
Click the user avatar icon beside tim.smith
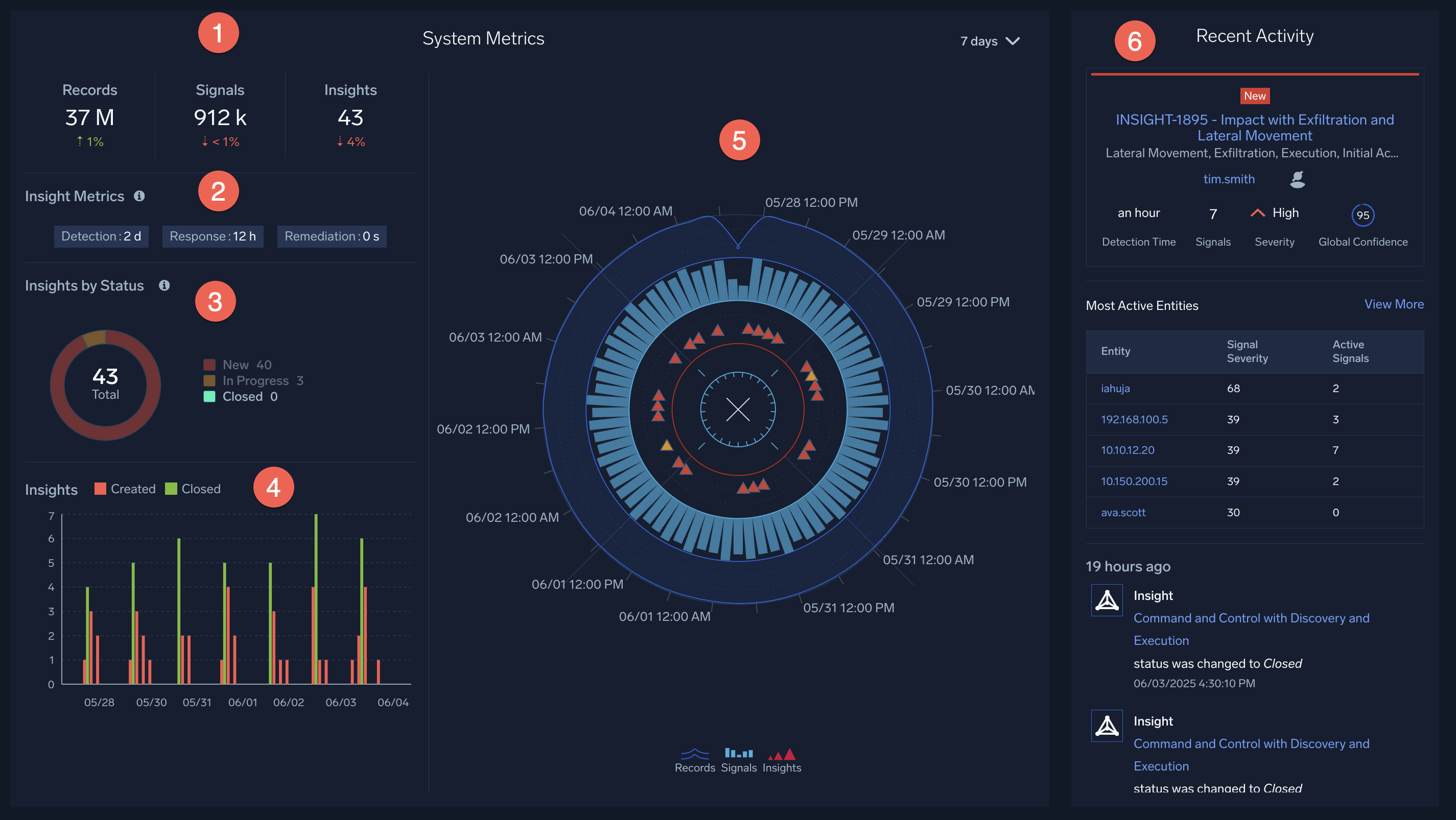pyautogui.click(x=1297, y=179)
